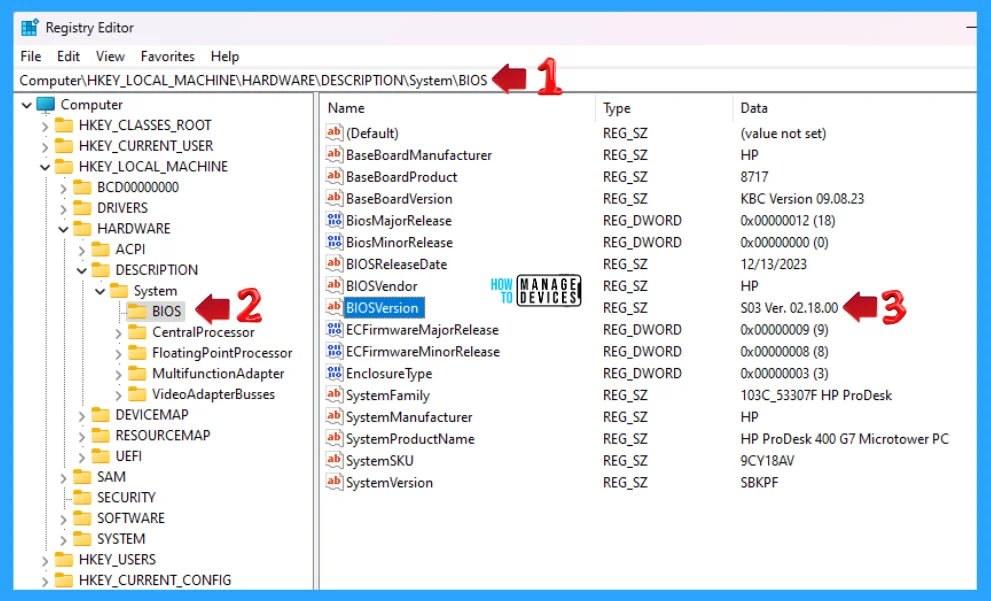
Task: Click the string icon beside BIOSVersion
Action: coord(334,307)
